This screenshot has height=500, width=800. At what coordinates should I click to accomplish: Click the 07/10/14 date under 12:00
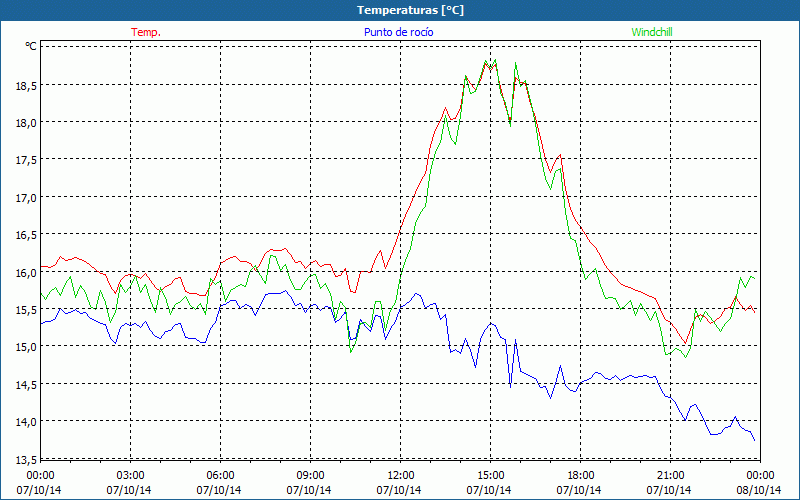[x=399, y=490]
